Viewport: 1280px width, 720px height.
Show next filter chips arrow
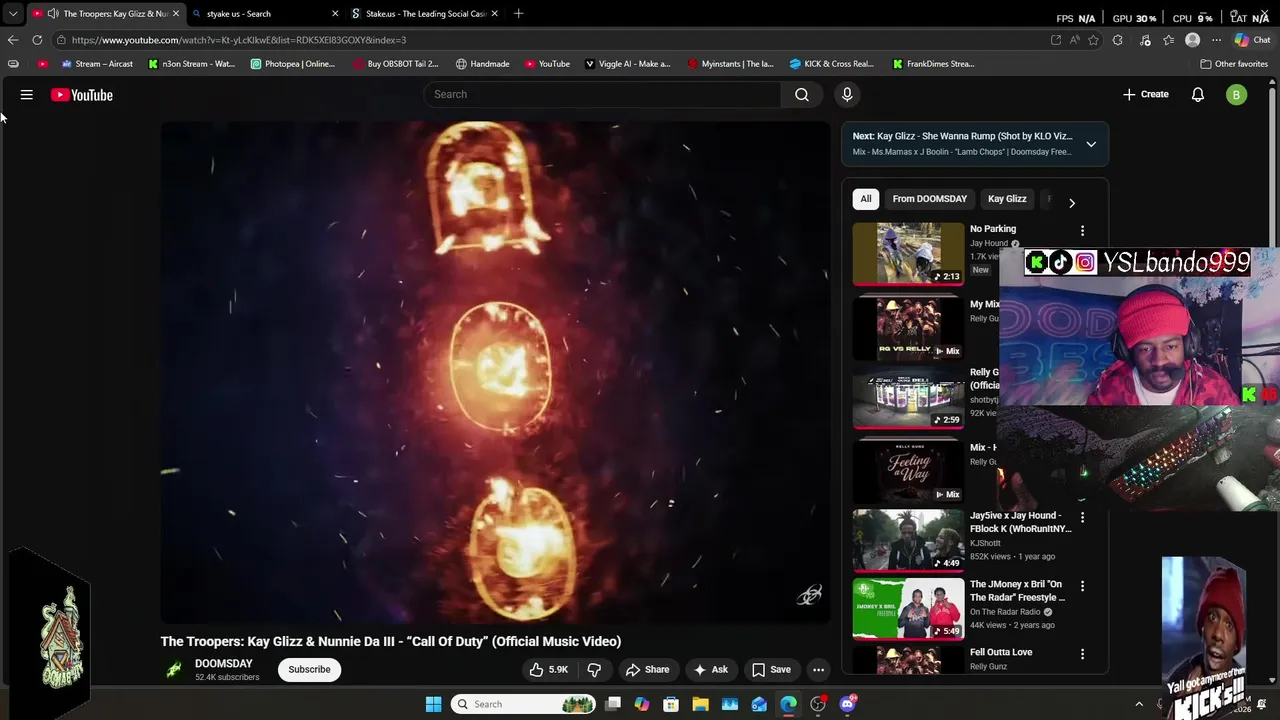coord(1072,202)
